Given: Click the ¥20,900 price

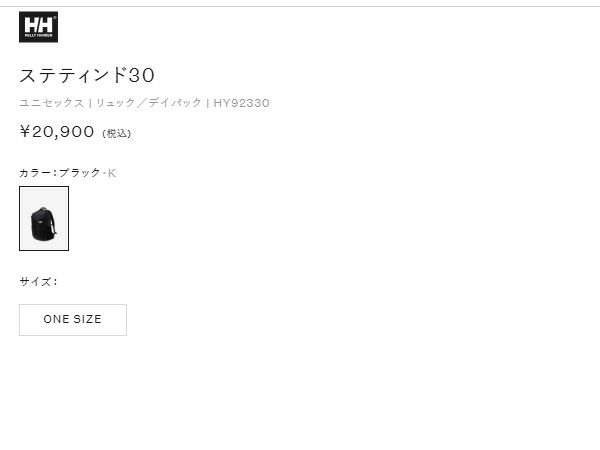Looking at the screenshot, I should pos(57,131).
